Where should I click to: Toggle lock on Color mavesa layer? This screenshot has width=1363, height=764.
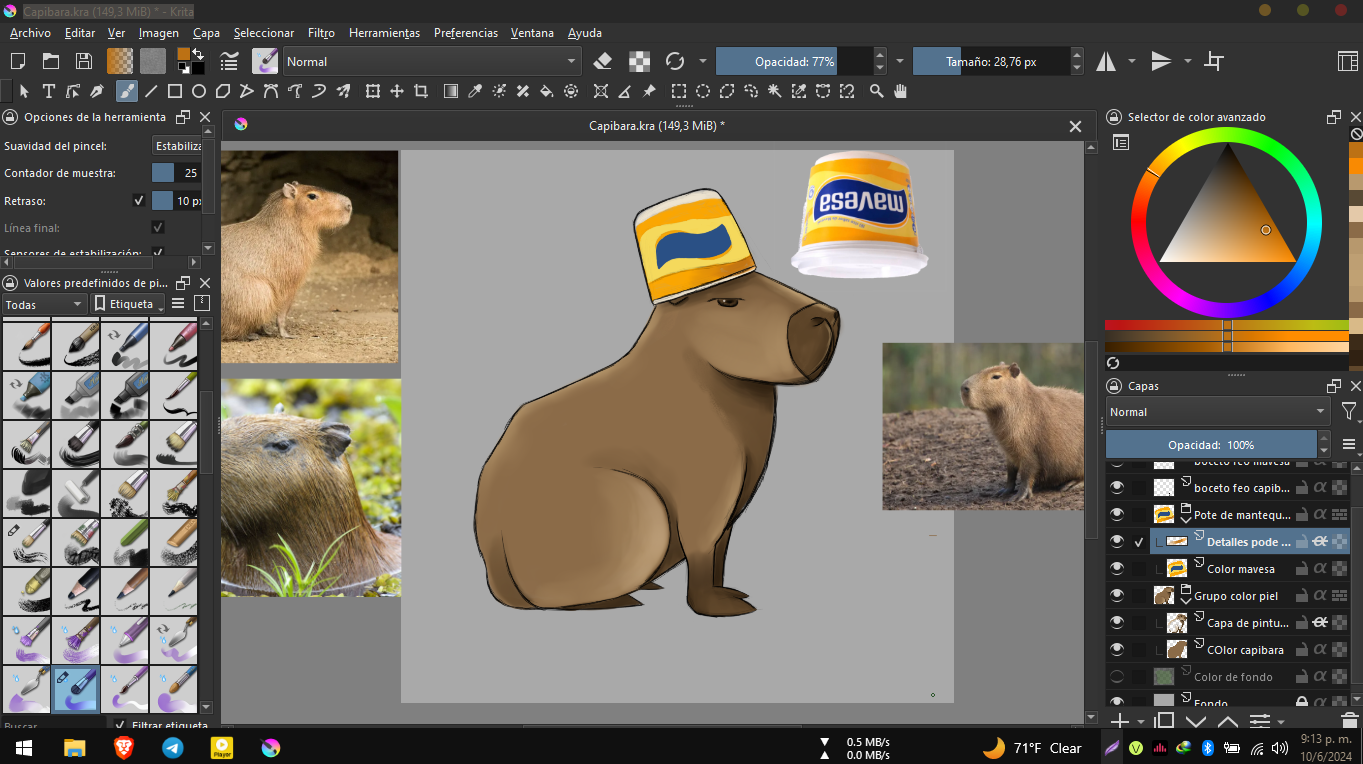(x=1302, y=568)
